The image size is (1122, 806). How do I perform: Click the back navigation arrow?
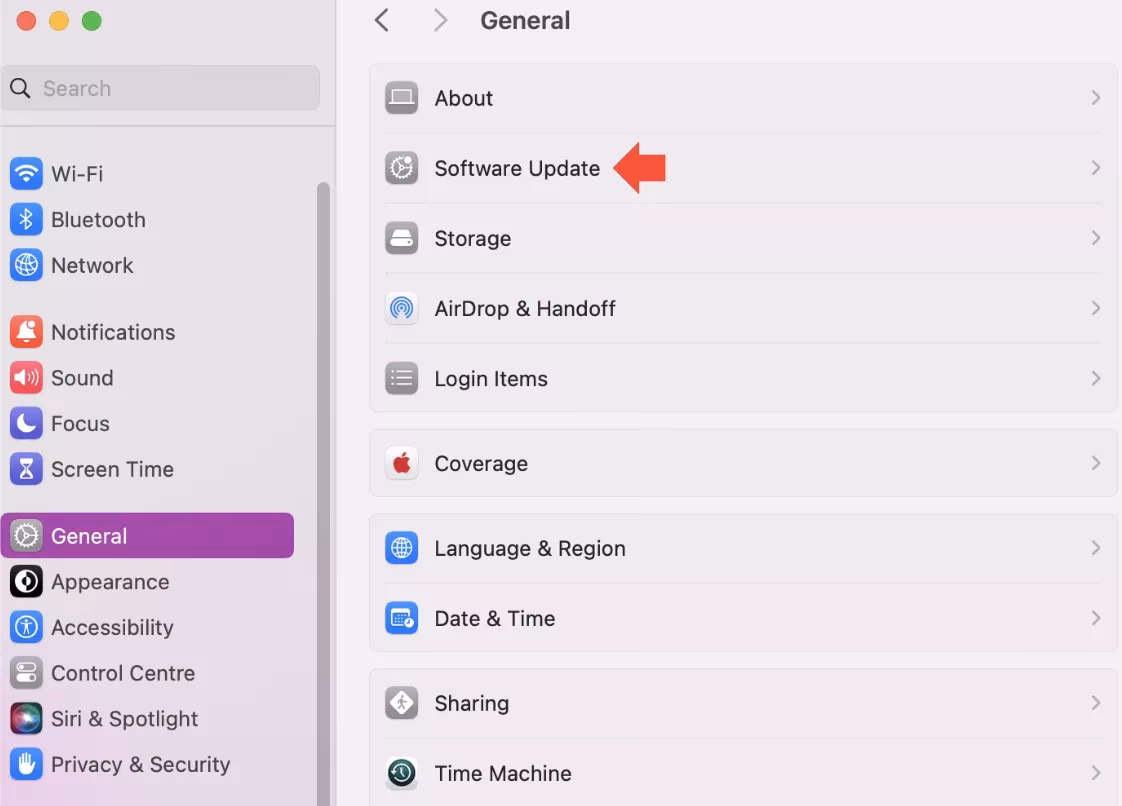pyautogui.click(x=381, y=19)
